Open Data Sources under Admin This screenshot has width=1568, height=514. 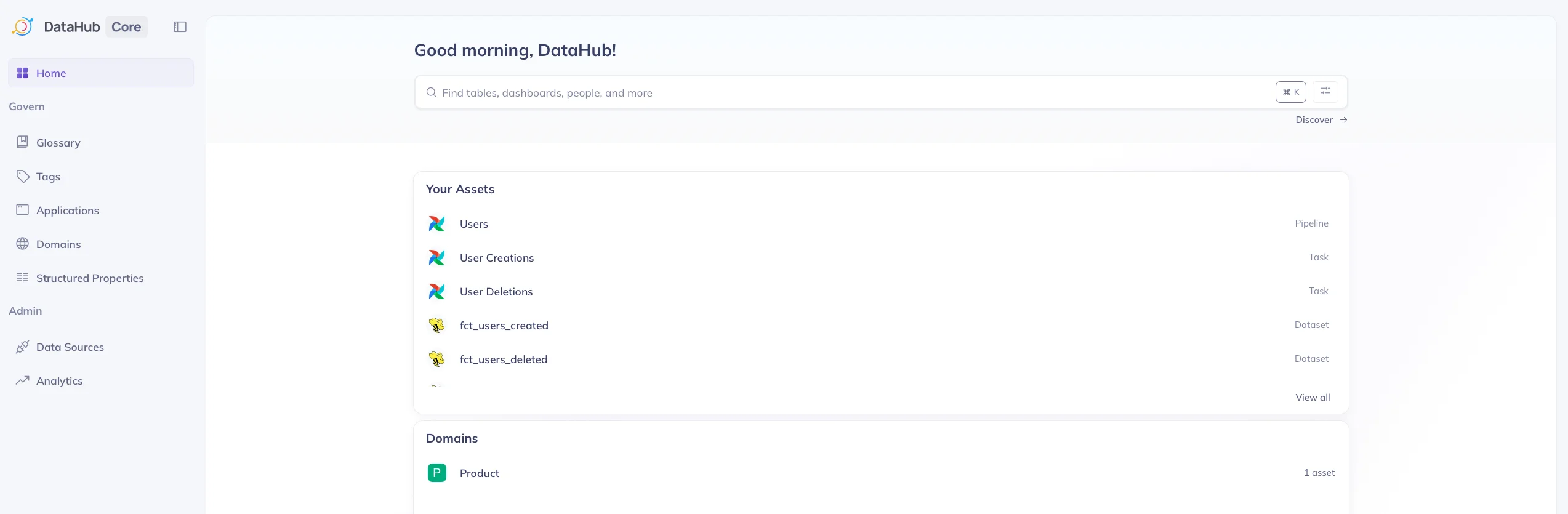pyautogui.click(x=101, y=347)
